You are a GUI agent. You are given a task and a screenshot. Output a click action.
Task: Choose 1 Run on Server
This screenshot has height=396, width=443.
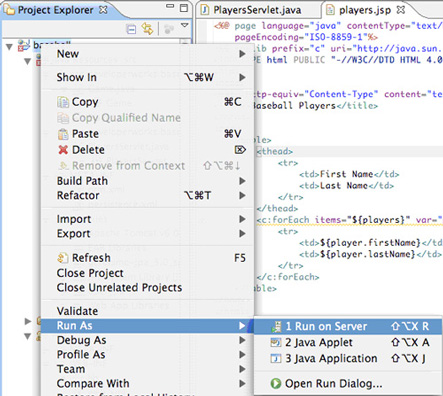(348, 326)
